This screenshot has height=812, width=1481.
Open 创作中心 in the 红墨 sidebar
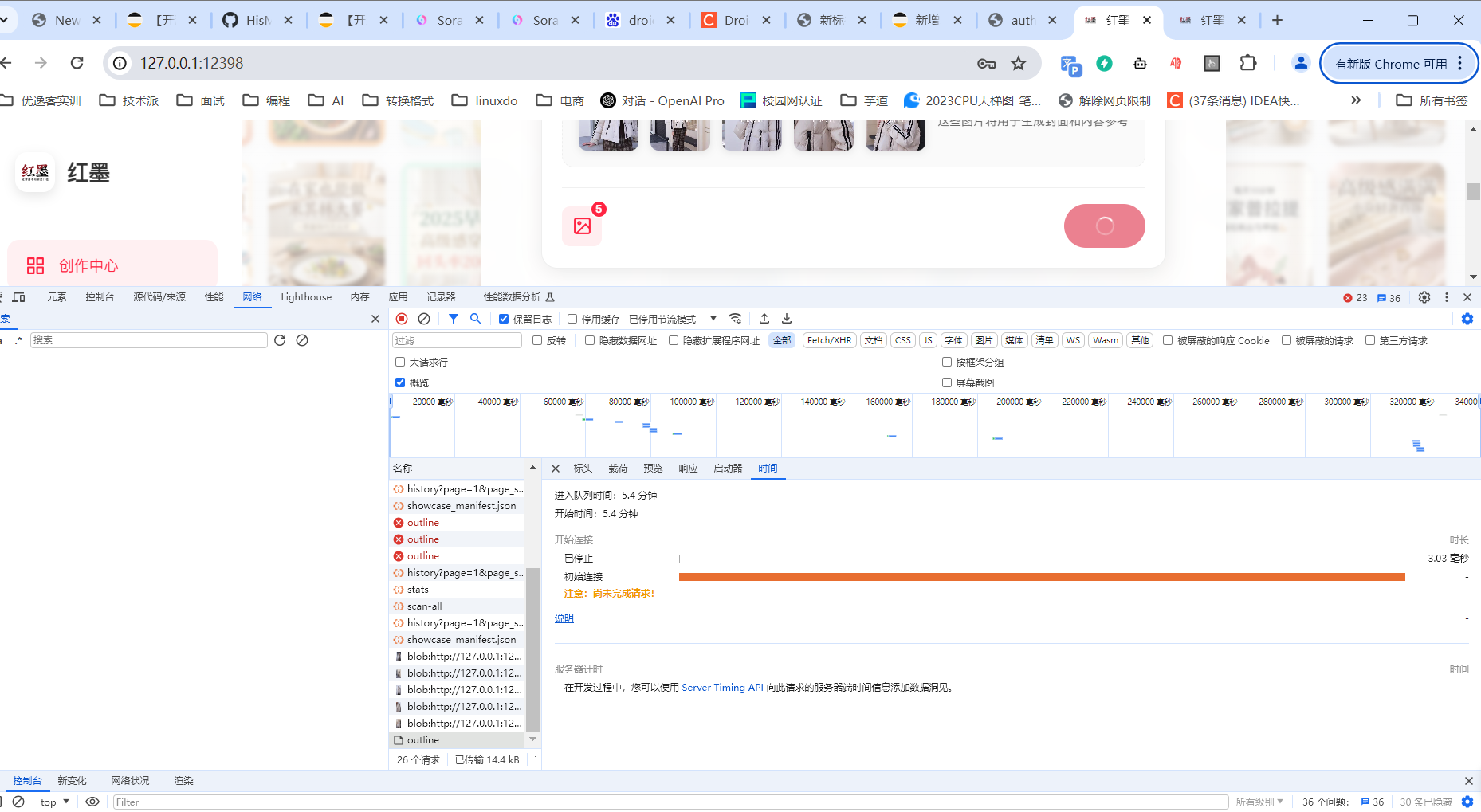[x=112, y=265]
